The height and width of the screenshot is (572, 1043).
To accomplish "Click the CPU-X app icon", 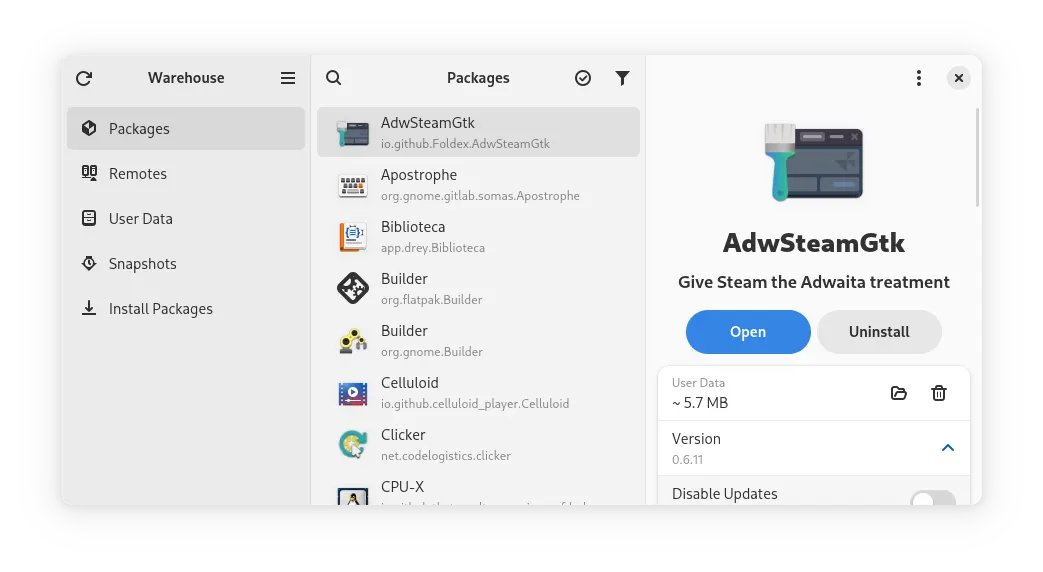I will click(x=353, y=496).
